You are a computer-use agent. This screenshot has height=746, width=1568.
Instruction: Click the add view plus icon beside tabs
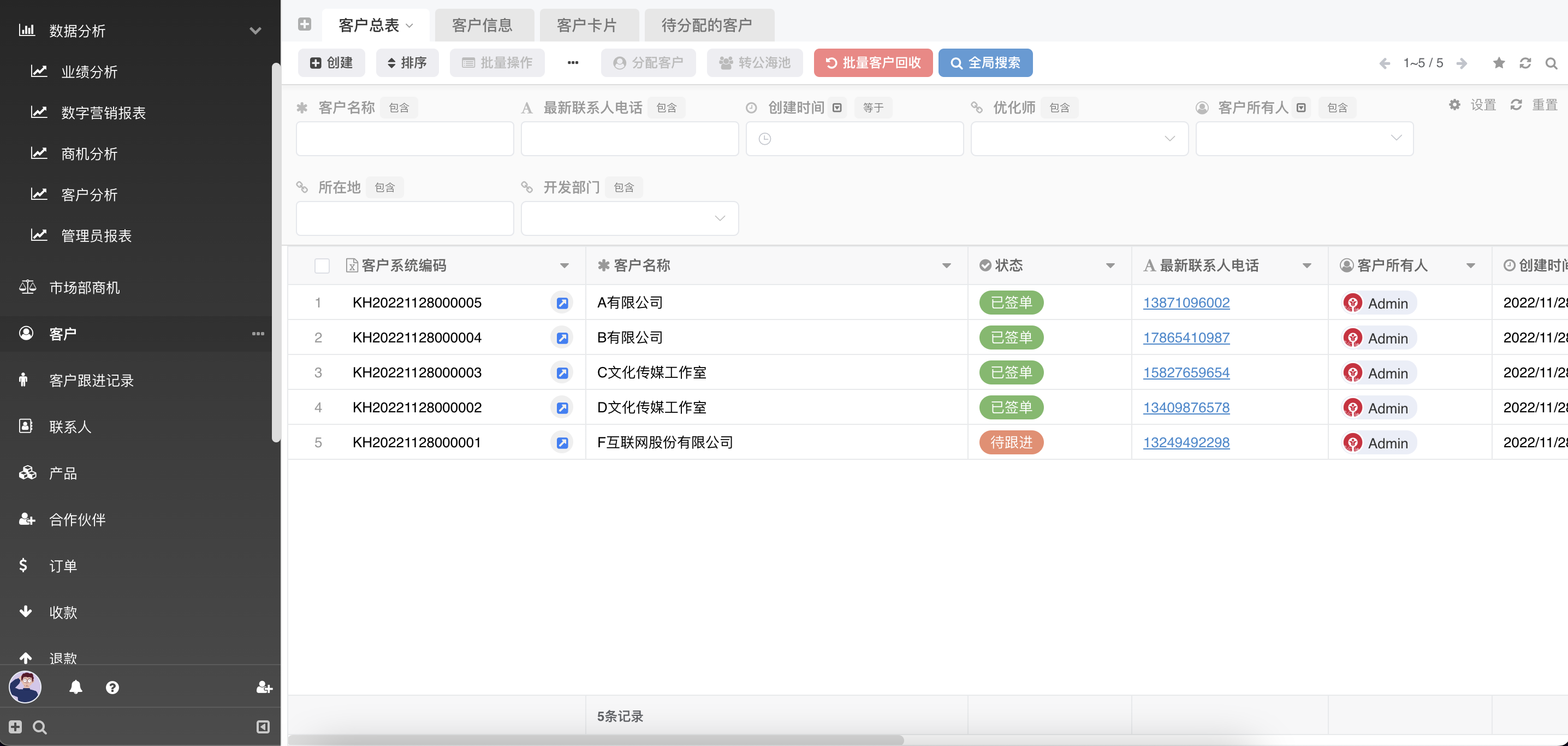point(304,25)
